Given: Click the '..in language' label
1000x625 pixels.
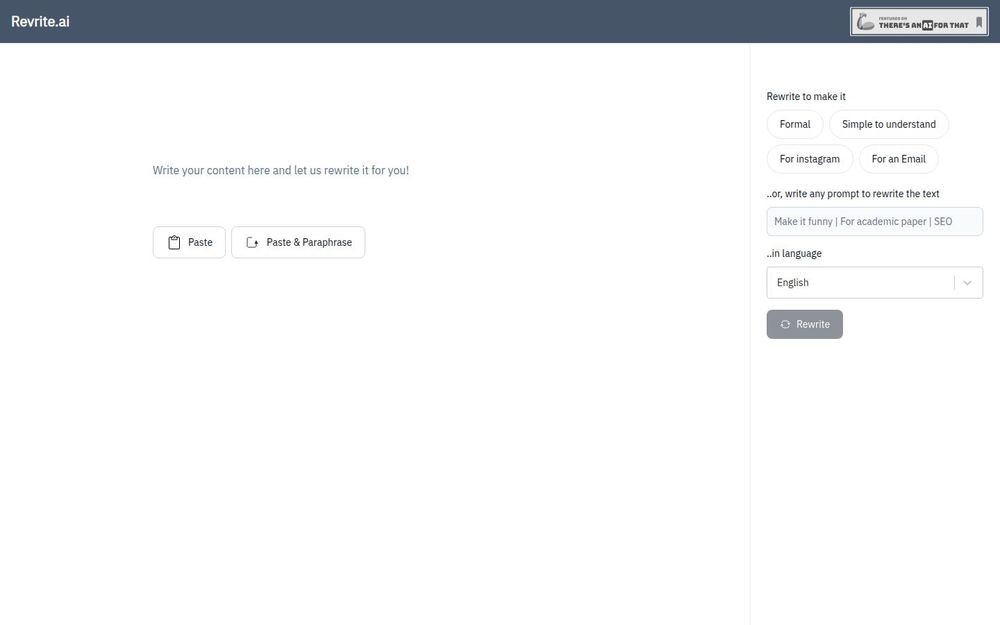Looking at the screenshot, I should [794, 253].
